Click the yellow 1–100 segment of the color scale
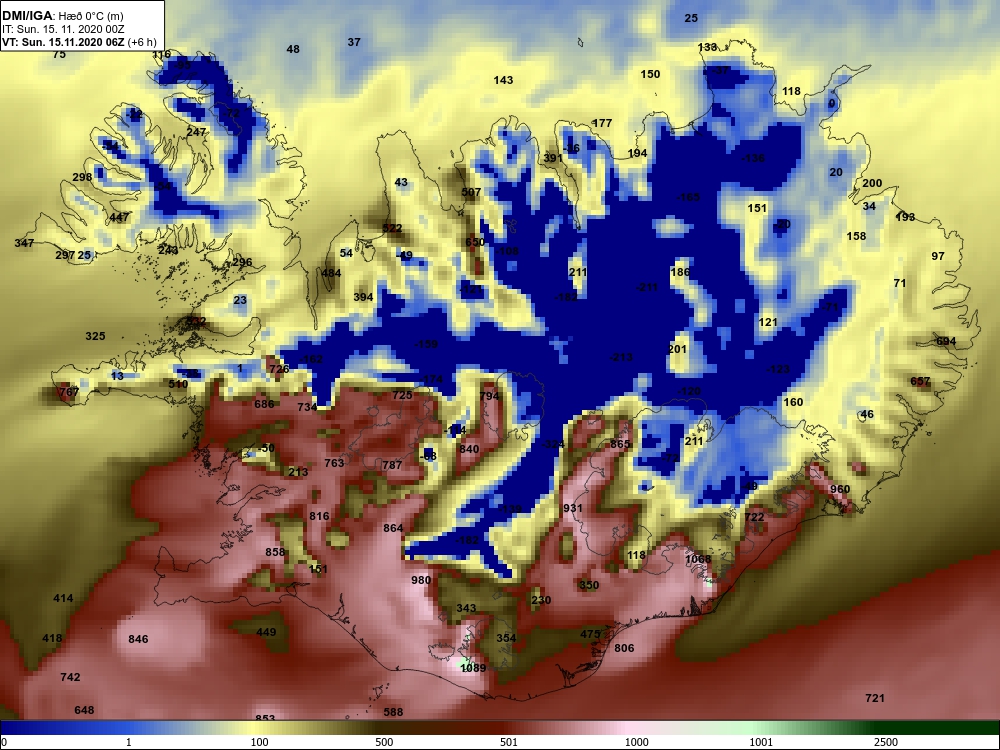The image size is (1000, 750). [x=195, y=728]
